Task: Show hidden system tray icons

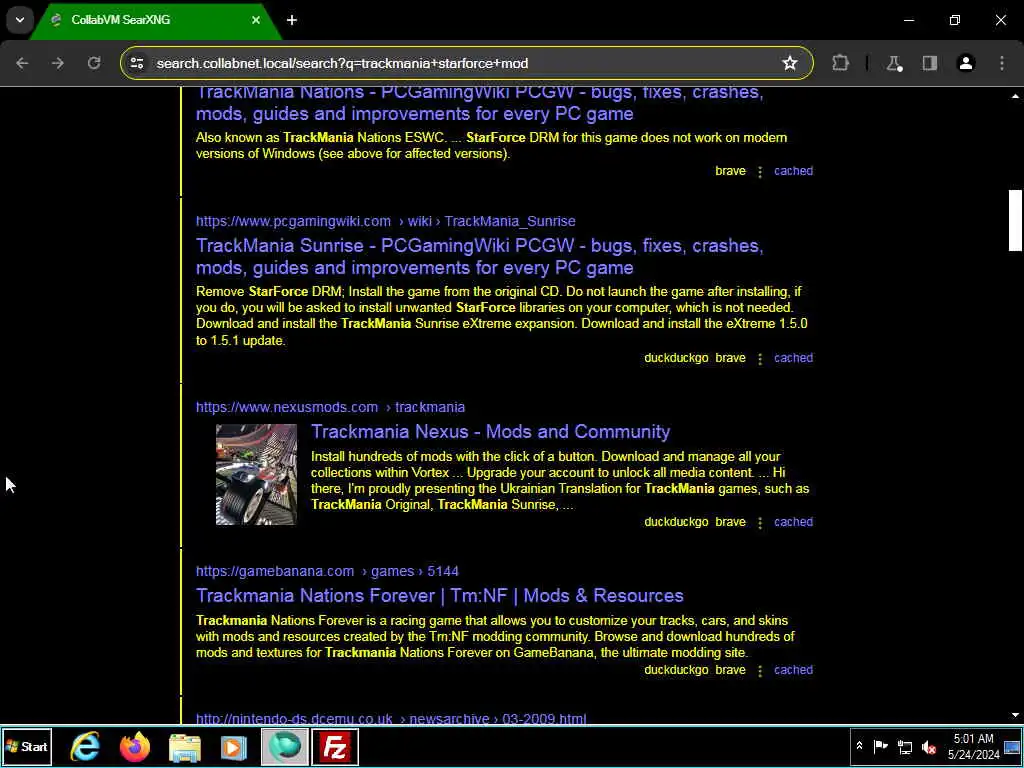Action: pyautogui.click(x=859, y=746)
